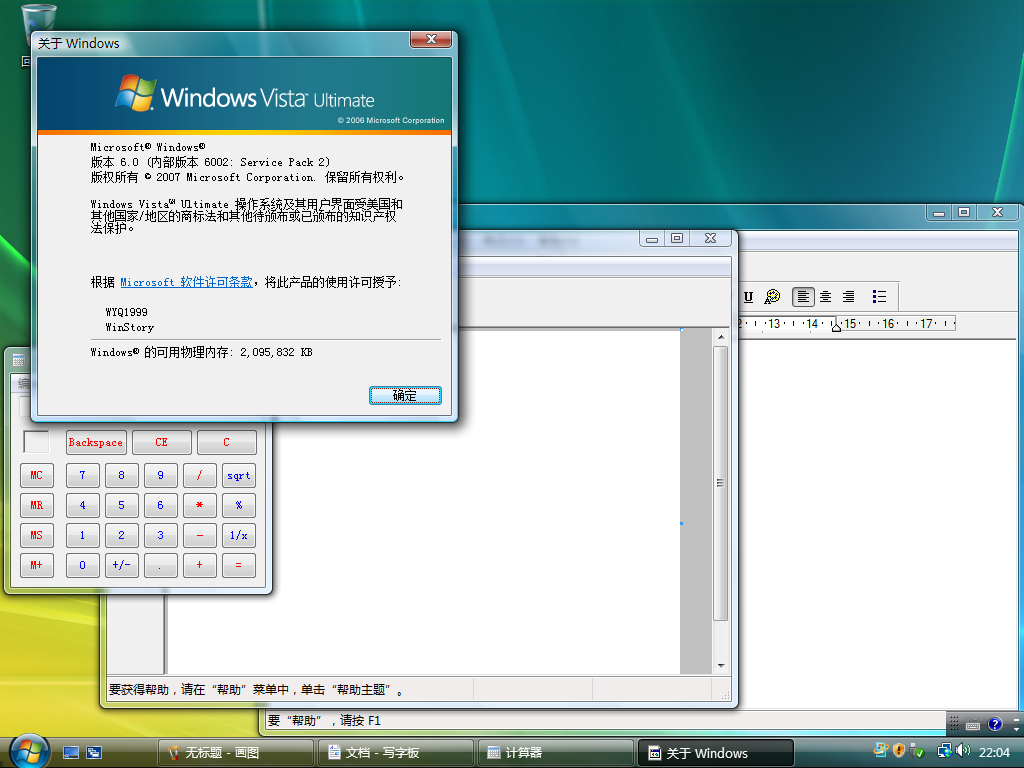Click the memory indicator box in Calculator
This screenshot has width=1024, height=768.
[37, 442]
